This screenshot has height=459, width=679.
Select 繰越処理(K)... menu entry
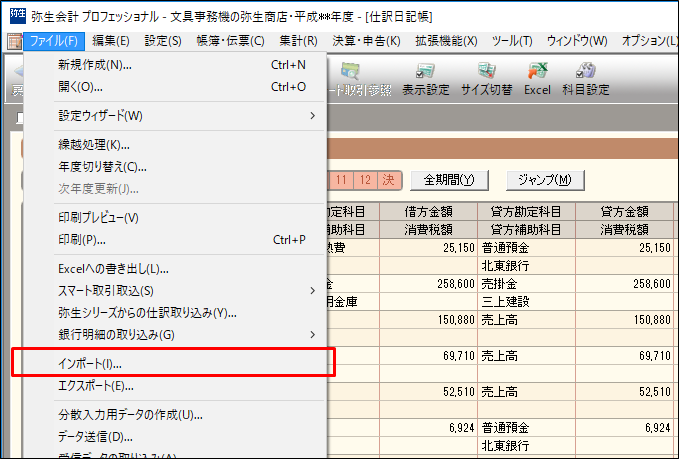click(x=175, y=145)
